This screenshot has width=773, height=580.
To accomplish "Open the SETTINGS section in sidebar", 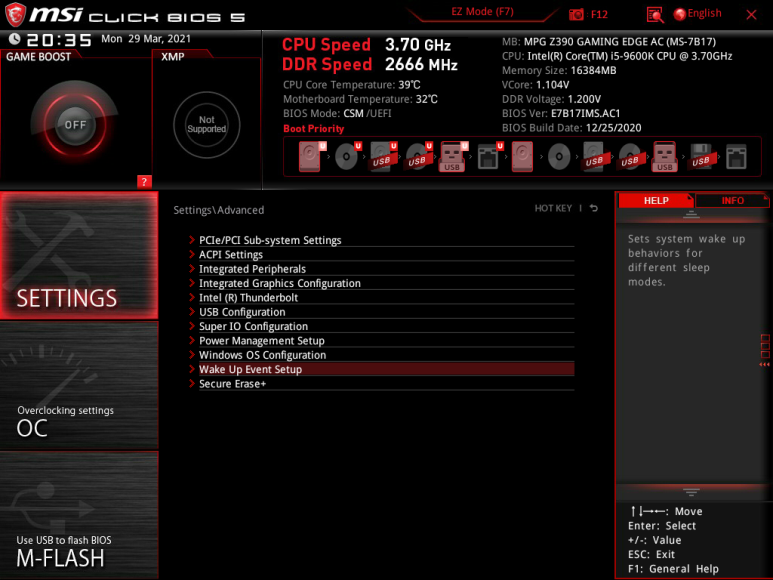I will [x=79, y=255].
